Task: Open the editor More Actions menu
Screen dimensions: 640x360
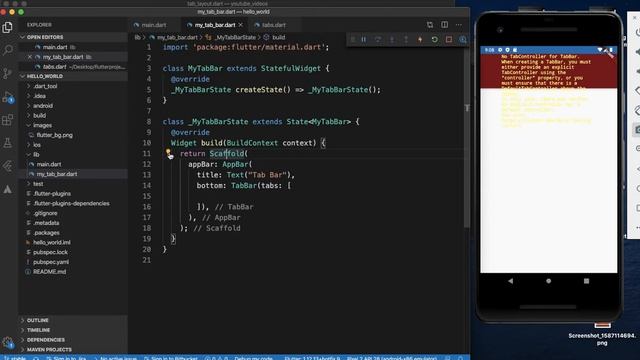Action: [x=459, y=25]
